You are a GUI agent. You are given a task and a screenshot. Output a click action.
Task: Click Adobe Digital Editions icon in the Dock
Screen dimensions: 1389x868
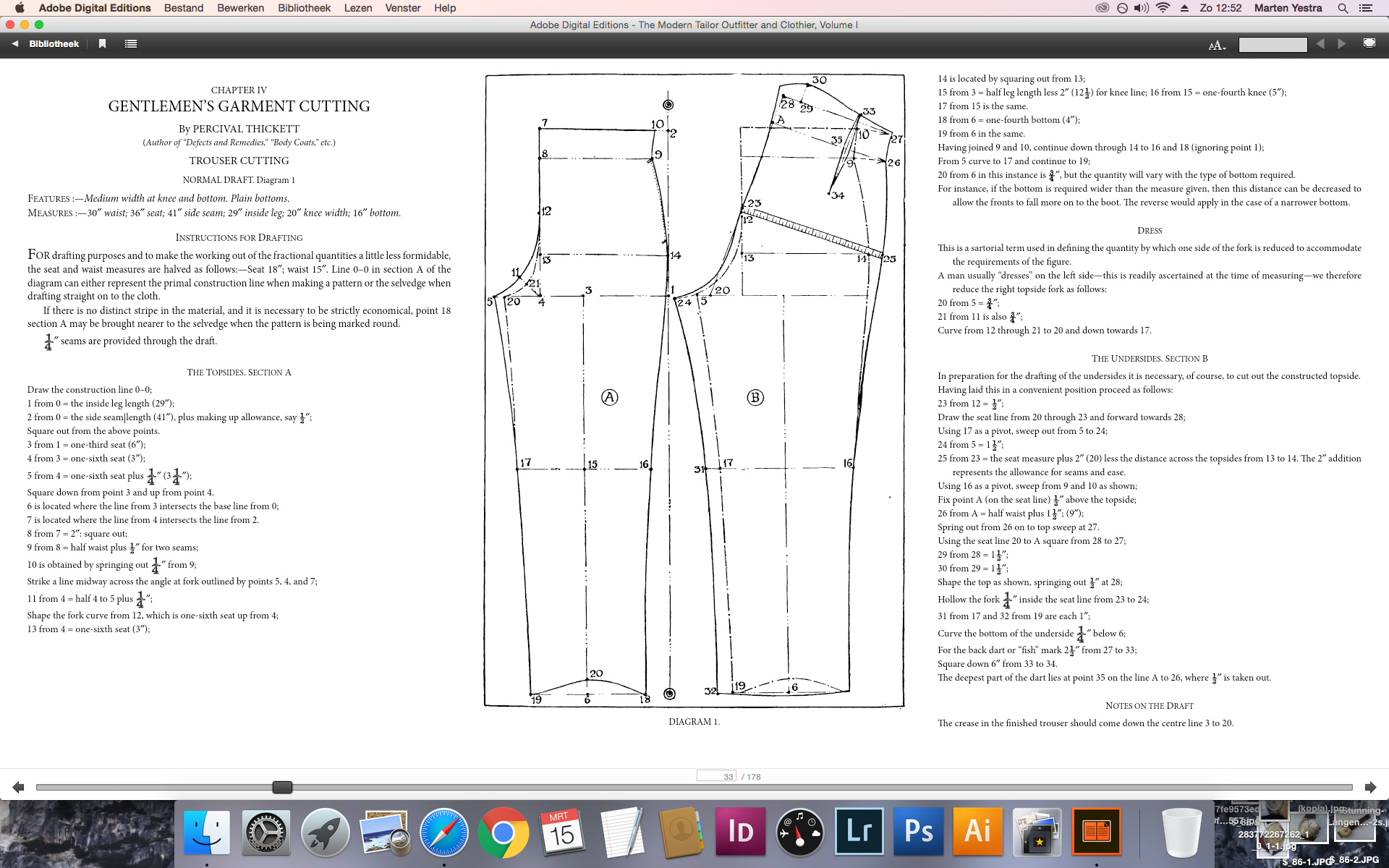click(x=1097, y=832)
